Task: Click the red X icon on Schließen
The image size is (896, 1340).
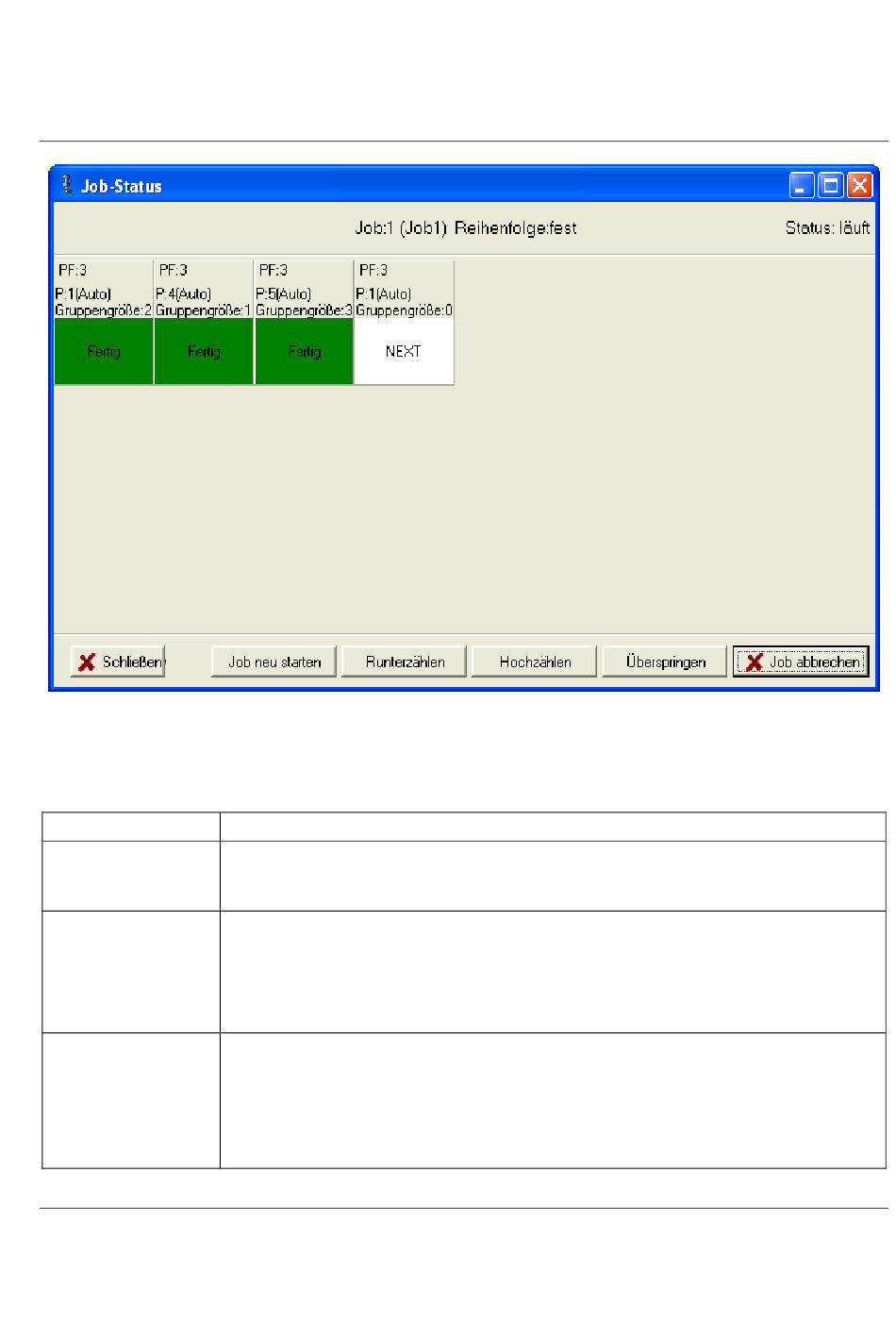Action: pyautogui.click(x=87, y=662)
